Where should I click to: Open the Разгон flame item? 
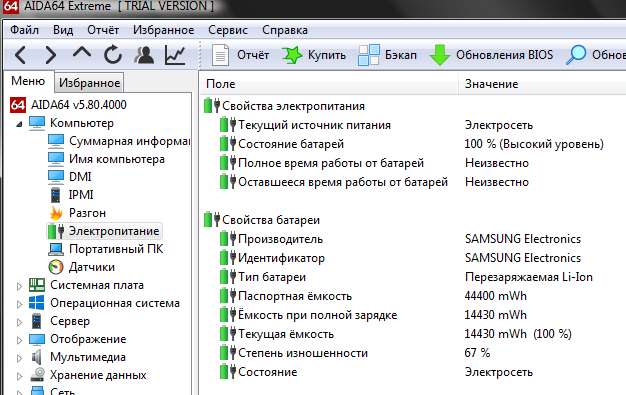click(x=77, y=213)
